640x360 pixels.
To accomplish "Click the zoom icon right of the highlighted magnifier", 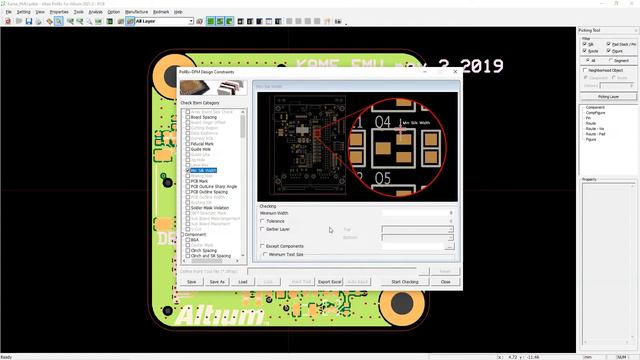I will tap(70, 21).
